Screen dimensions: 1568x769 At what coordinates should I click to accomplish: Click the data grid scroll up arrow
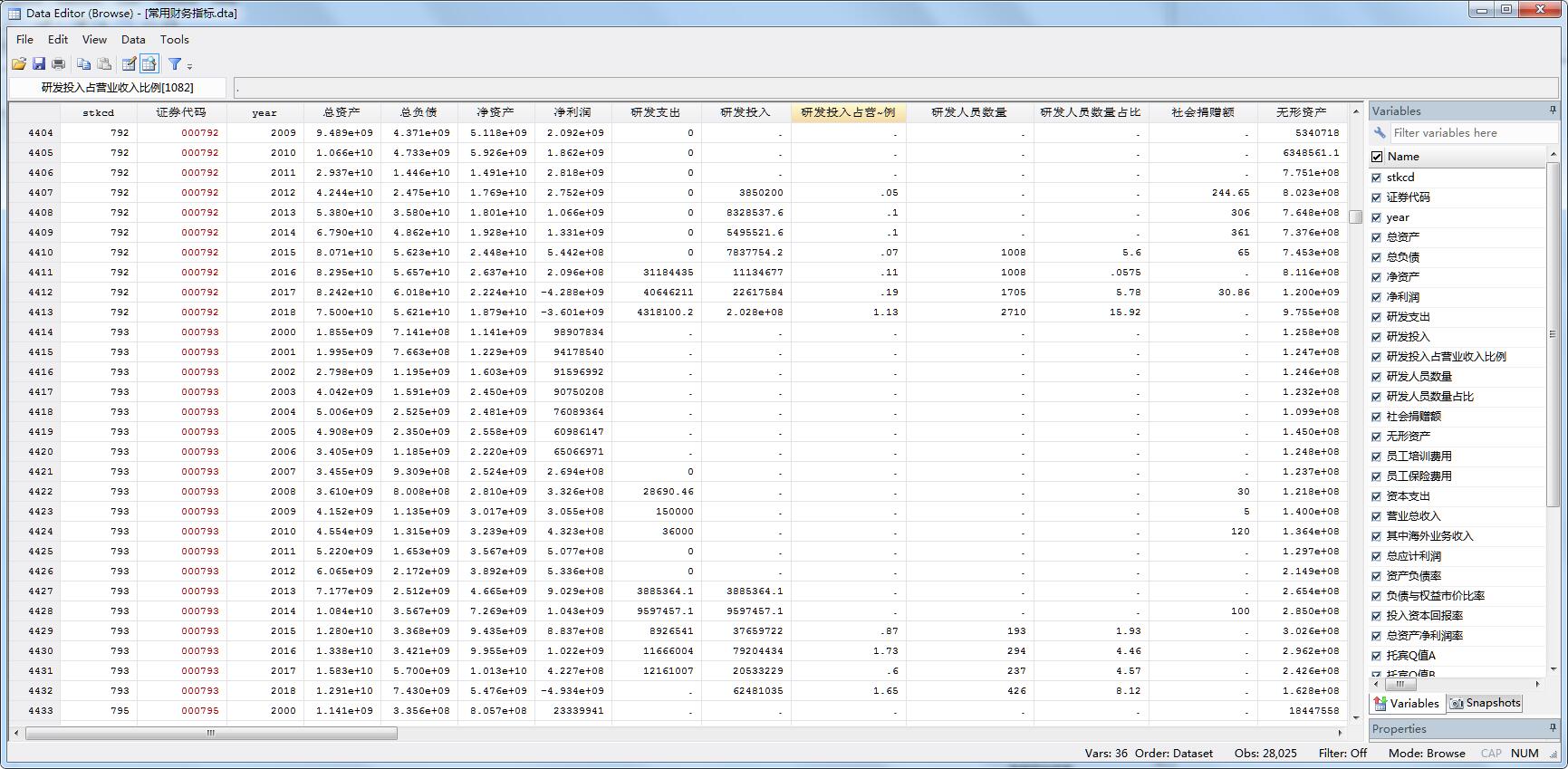point(1355,111)
